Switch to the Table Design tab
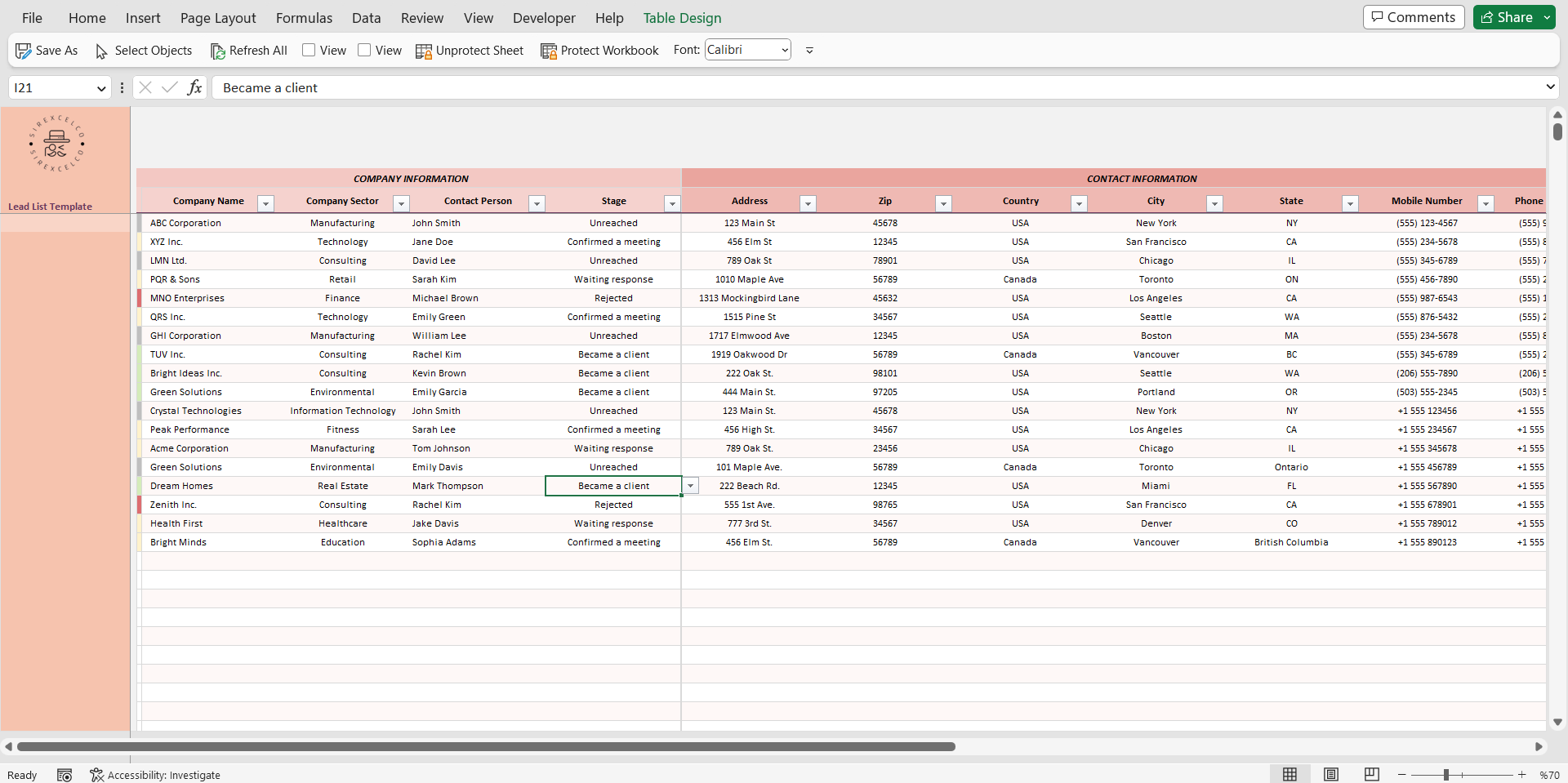 click(682, 18)
